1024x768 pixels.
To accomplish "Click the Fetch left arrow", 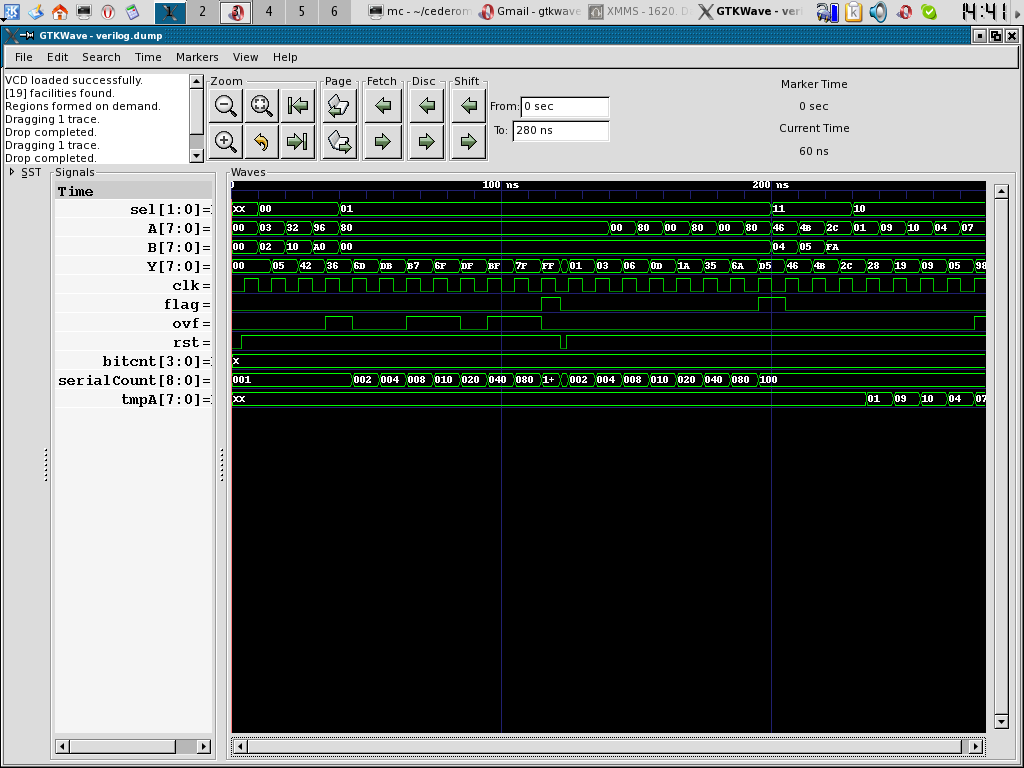I will click(x=382, y=105).
